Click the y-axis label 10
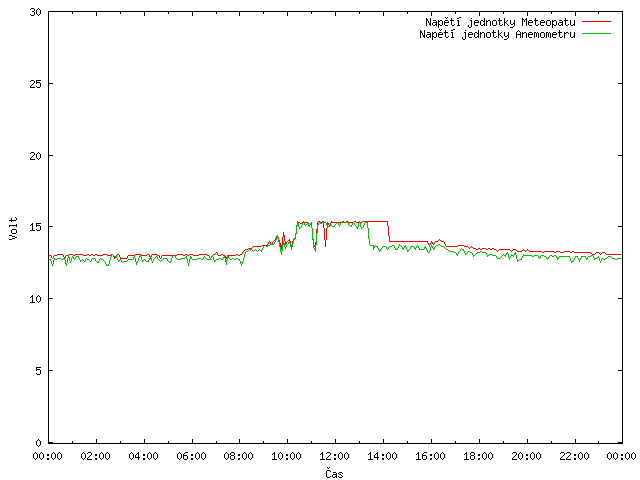Image resolution: width=640 pixels, height=480 pixels. (x=36, y=299)
